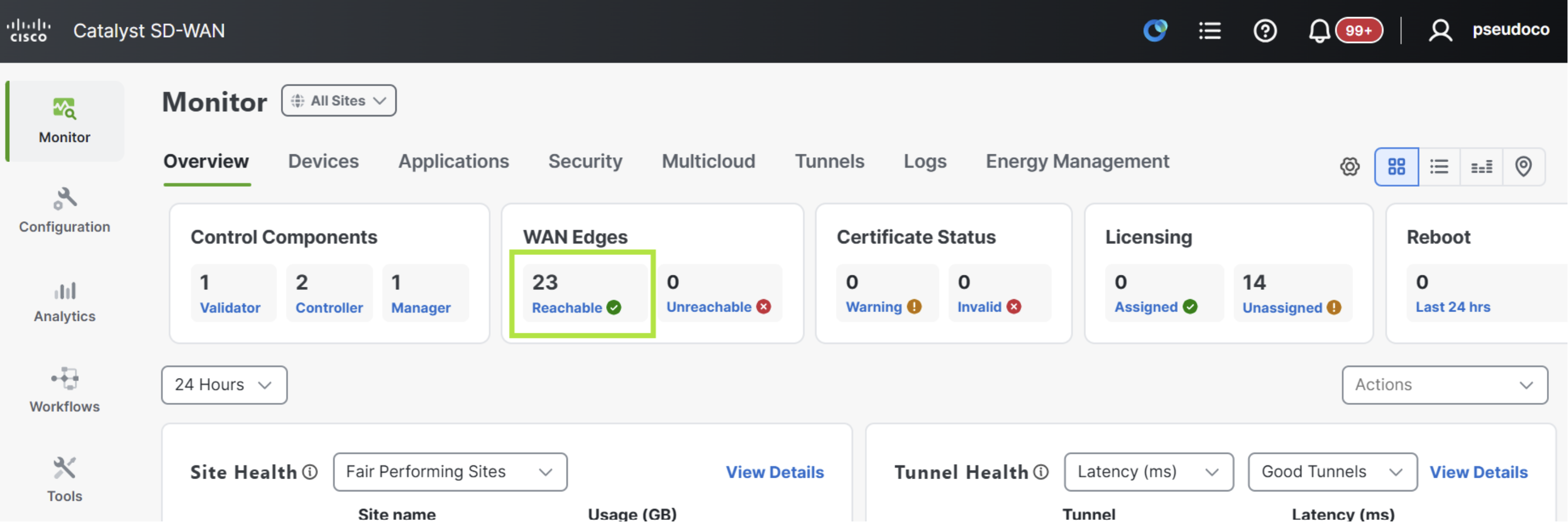
Task: Open the Last 24 hrs reboot link
Action: click(x=1453, y=307)
